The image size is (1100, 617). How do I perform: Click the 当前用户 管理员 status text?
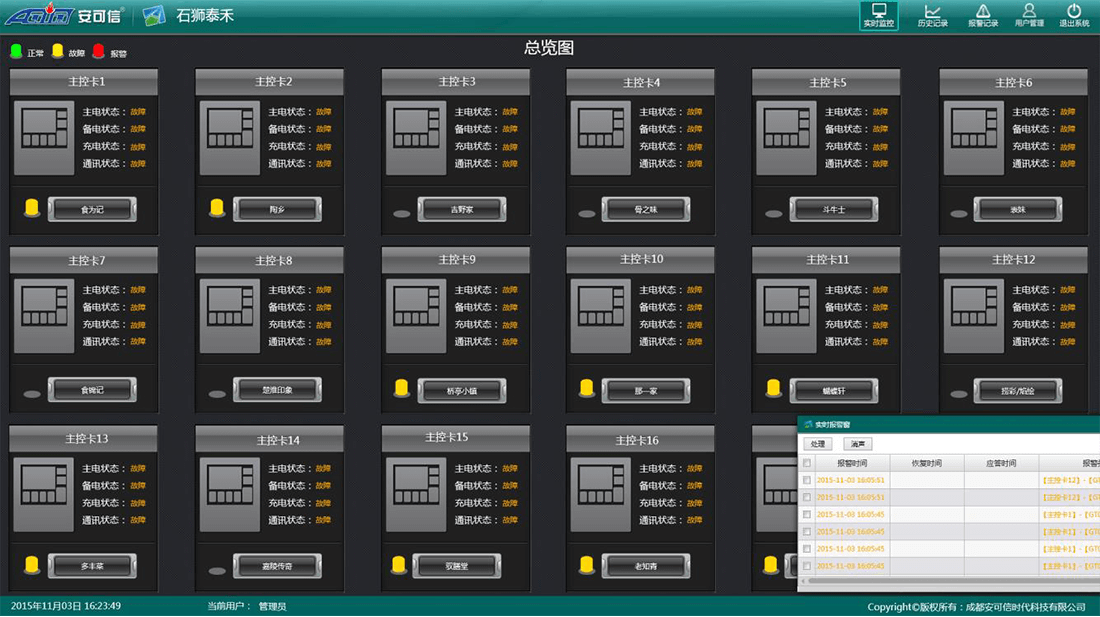pyautogui.click(x=246, y=606)
